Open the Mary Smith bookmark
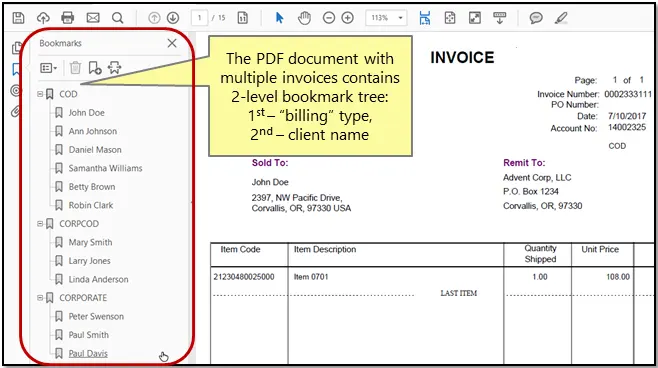 [x=90, y=242]
